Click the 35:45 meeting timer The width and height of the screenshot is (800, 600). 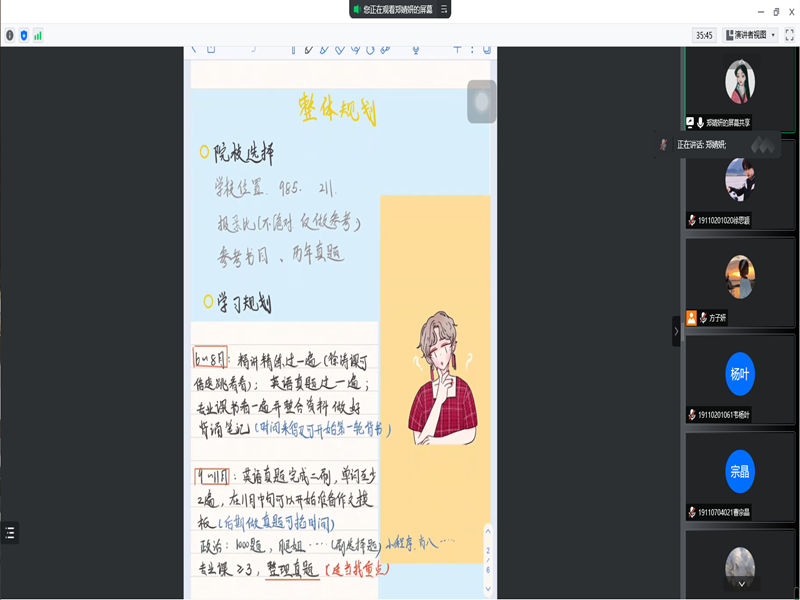(704, 35)
